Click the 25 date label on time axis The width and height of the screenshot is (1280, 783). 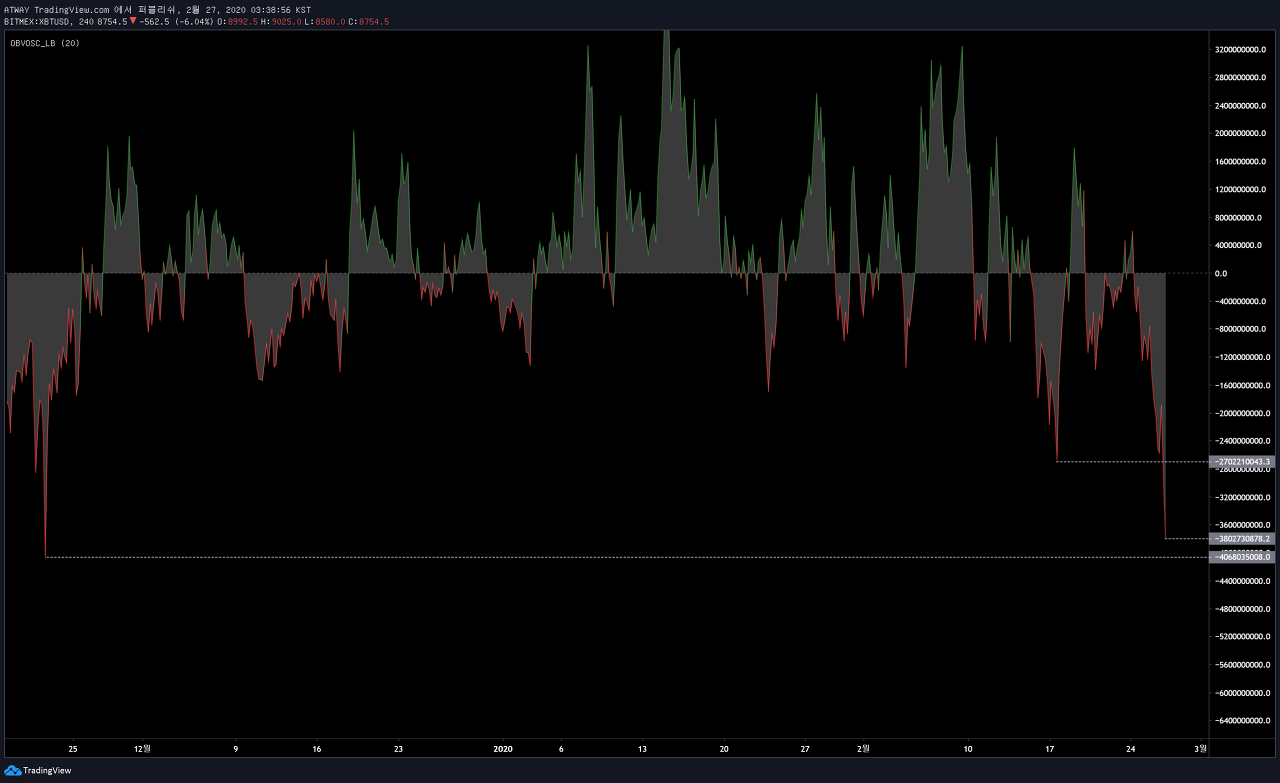(73, 748)
